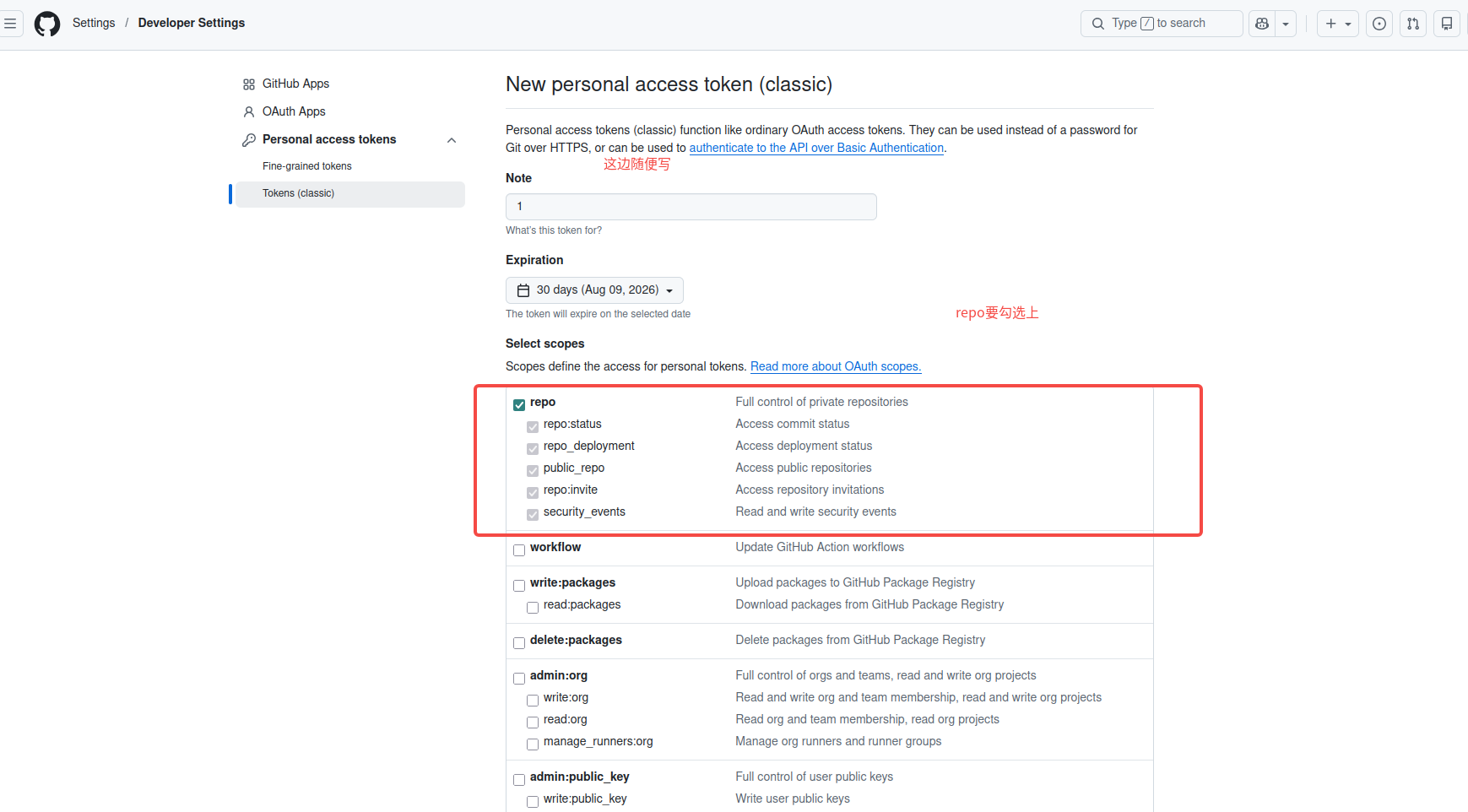This screenshot has width=1468, height=812.
Task: Go to GitHub home via Octocat logo
Action: 47,24
